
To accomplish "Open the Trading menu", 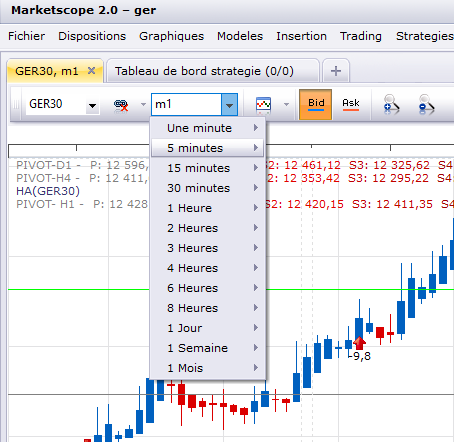I will pos(361,36).
